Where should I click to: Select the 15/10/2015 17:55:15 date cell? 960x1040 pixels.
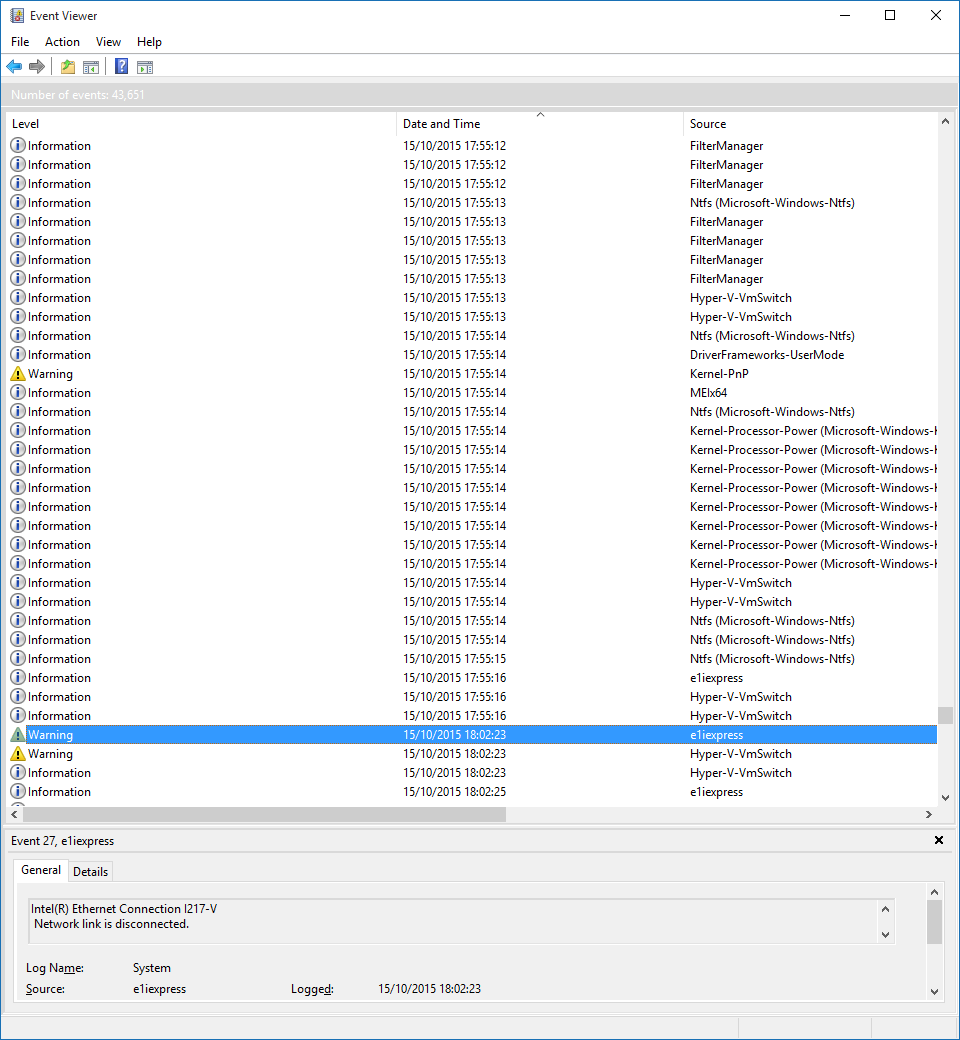(454, 659)
